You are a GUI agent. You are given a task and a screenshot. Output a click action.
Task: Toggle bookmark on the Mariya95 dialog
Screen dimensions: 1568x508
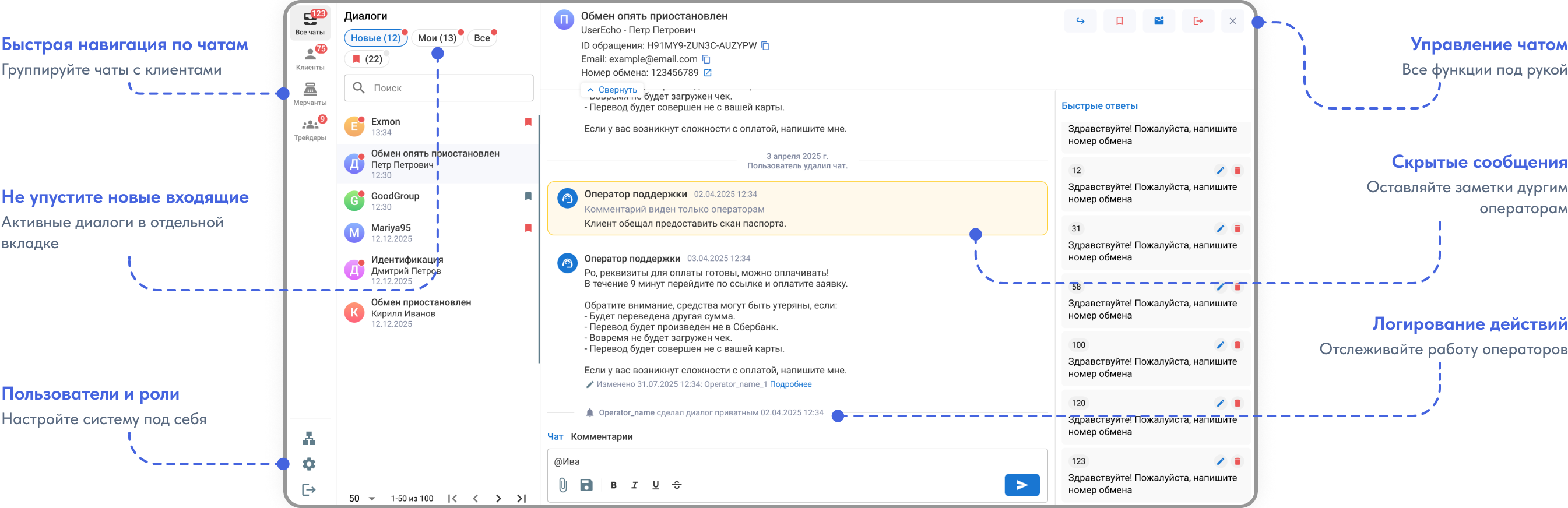click(528, 228)
